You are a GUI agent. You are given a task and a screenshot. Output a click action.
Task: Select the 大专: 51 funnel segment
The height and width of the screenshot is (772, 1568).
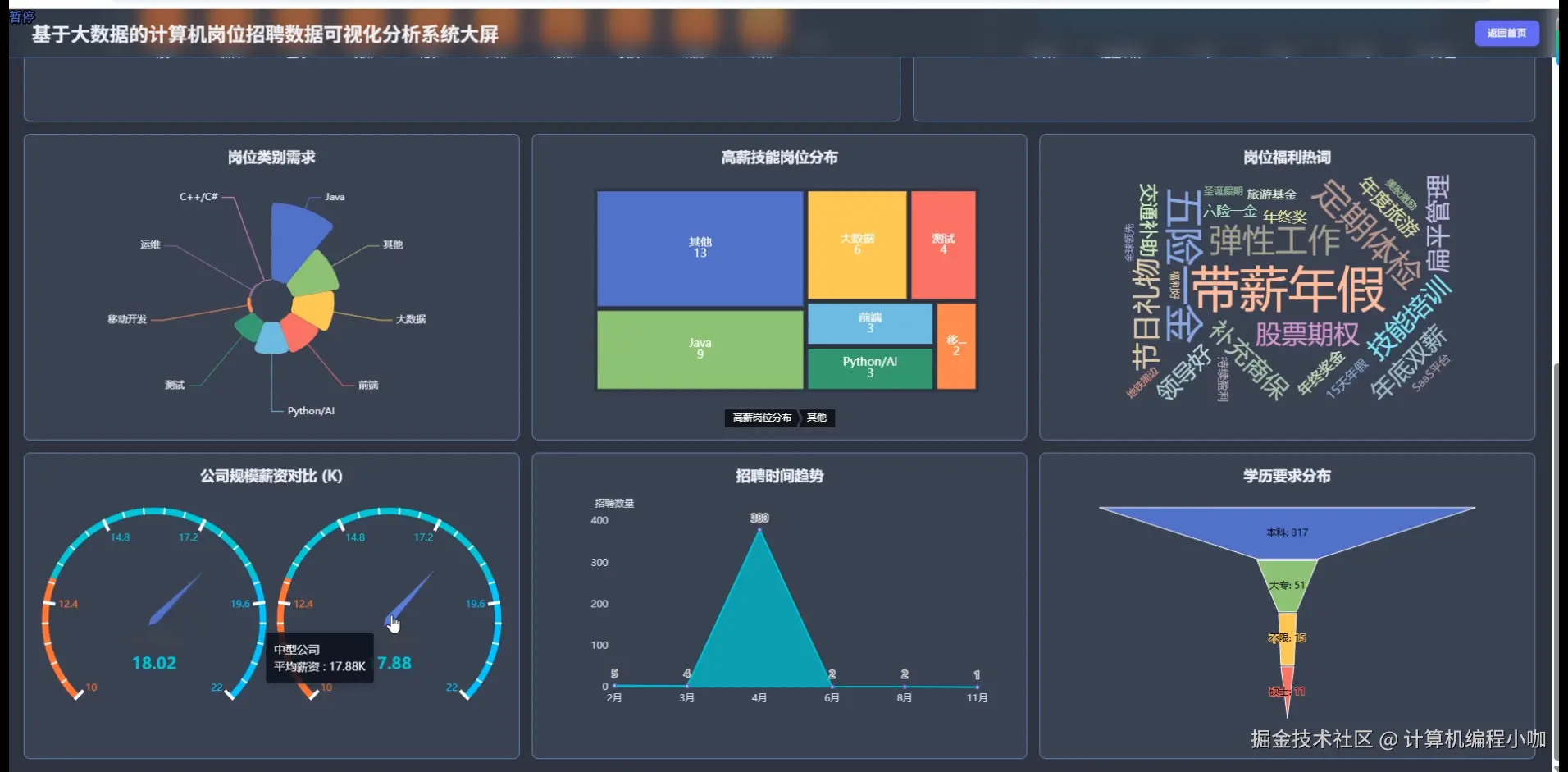tap(1288, 585)
